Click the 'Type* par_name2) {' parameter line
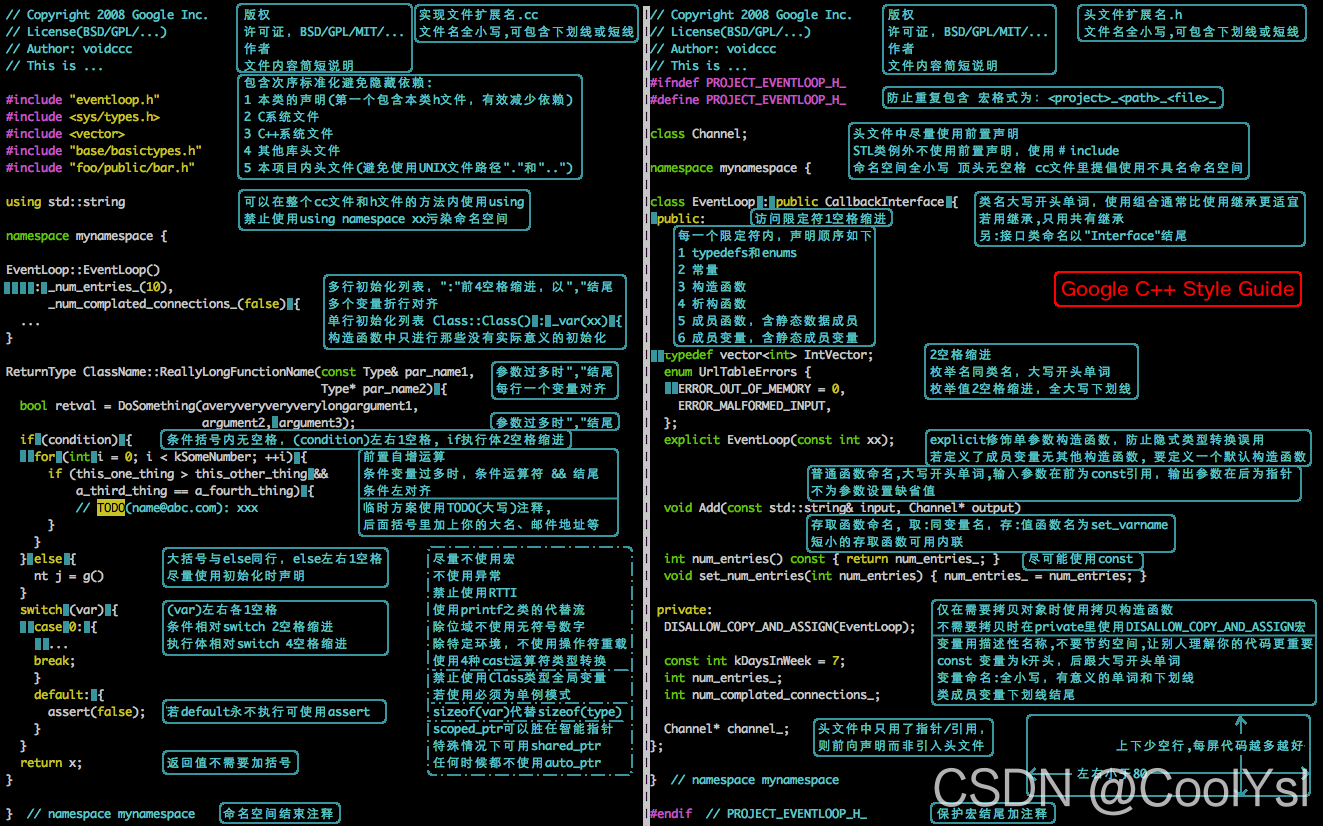 tap(384, 389)
